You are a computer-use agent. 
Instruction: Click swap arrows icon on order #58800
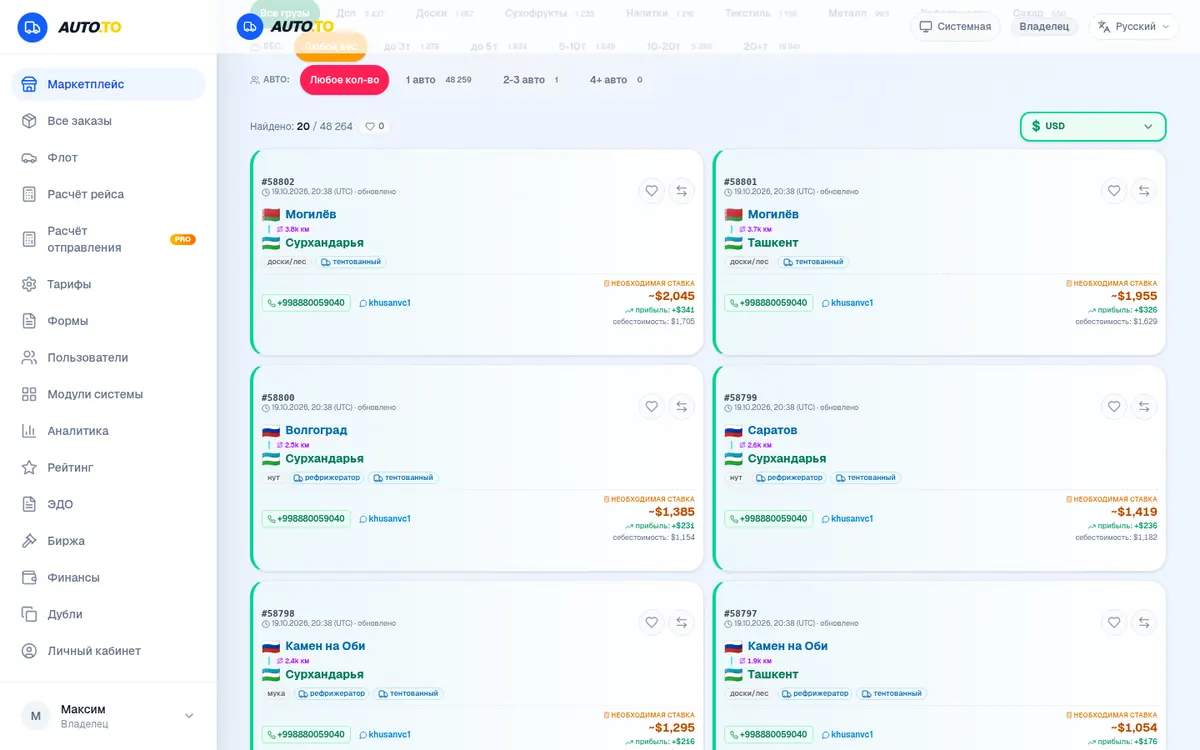[x=682, y=407]
